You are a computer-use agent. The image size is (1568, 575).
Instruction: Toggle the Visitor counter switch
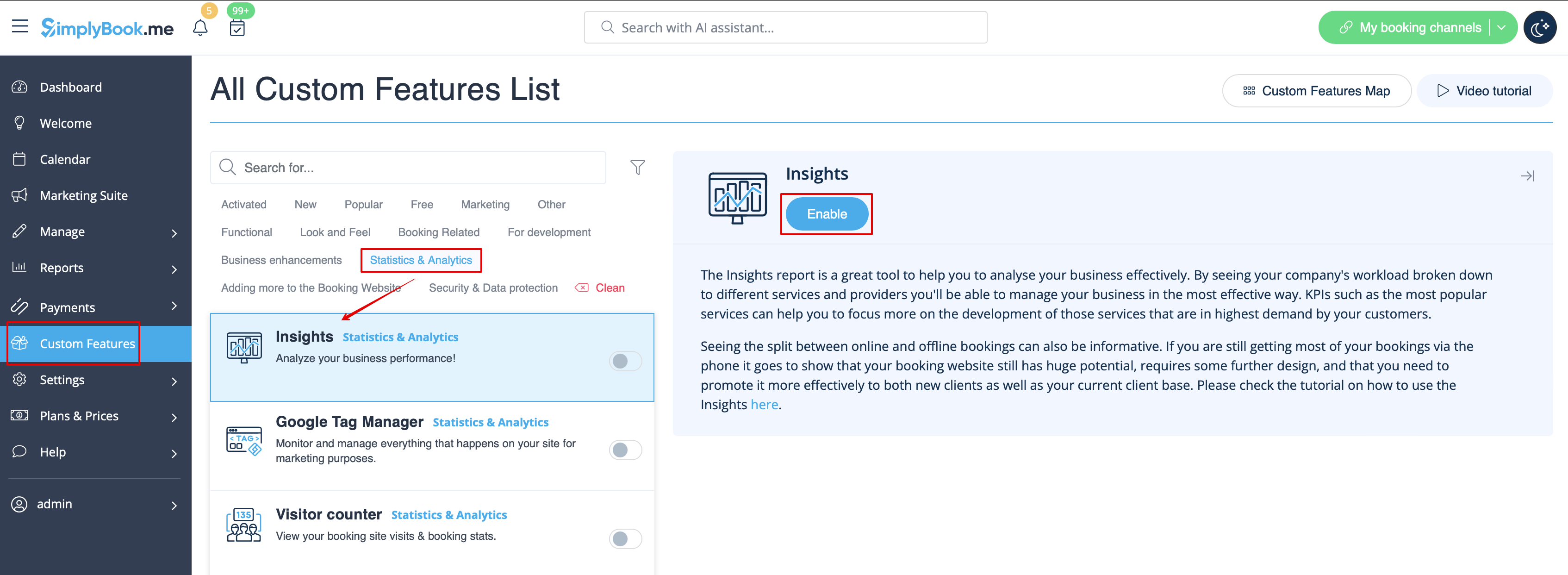coord(625,539)
